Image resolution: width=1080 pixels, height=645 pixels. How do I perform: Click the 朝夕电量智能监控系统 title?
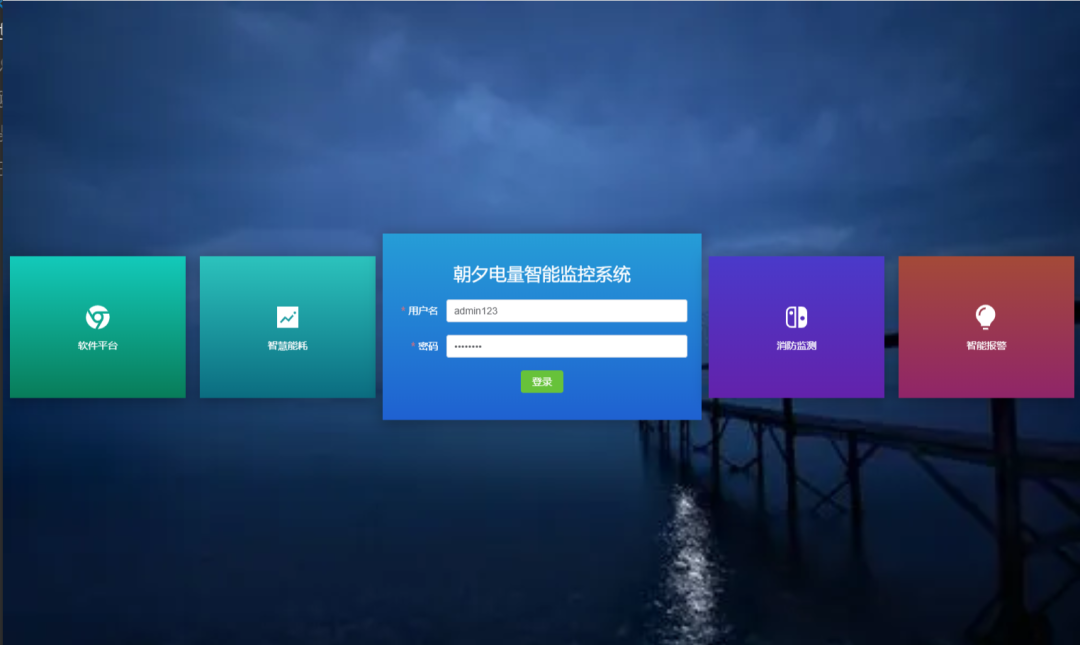(541, 273)
